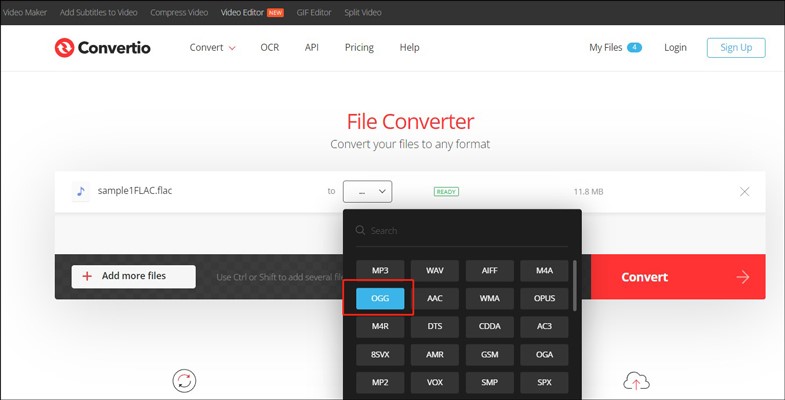Select 8SVX format
The width and height of the screenshot is (785, 400).
[x=380, y=354]
